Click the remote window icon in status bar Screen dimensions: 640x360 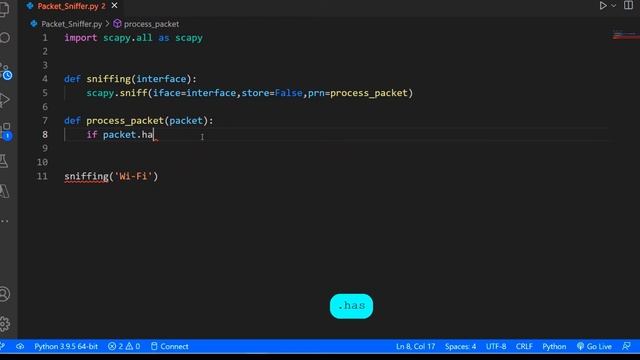(x=2, y=347)
